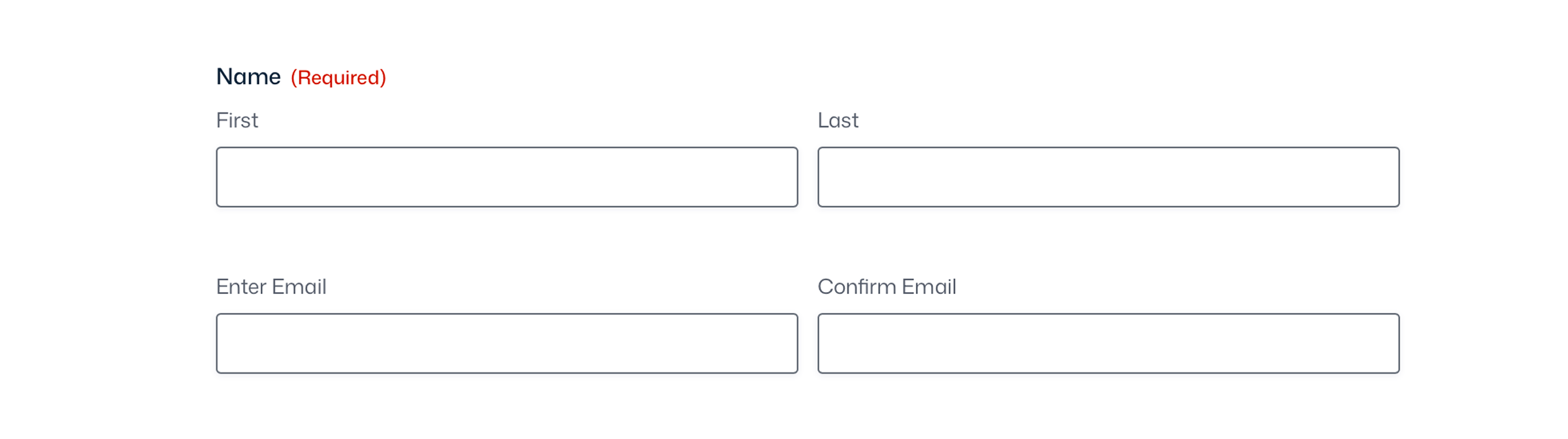Click the Last name input field
The image size is (1568, 439).
coord(1108,177)
